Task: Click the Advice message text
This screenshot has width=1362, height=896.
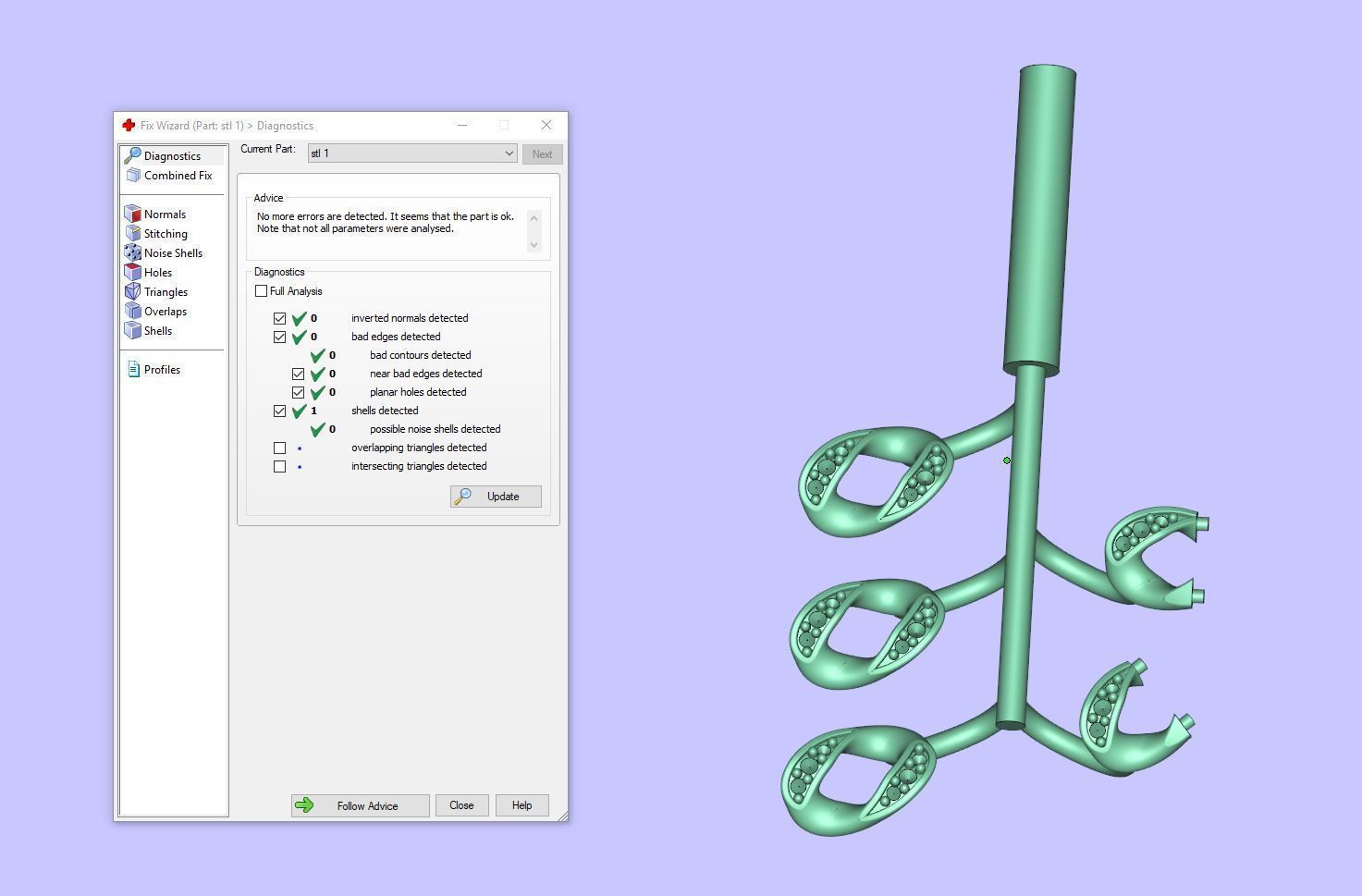Action: pyautogui.click(x=386, y=223)
